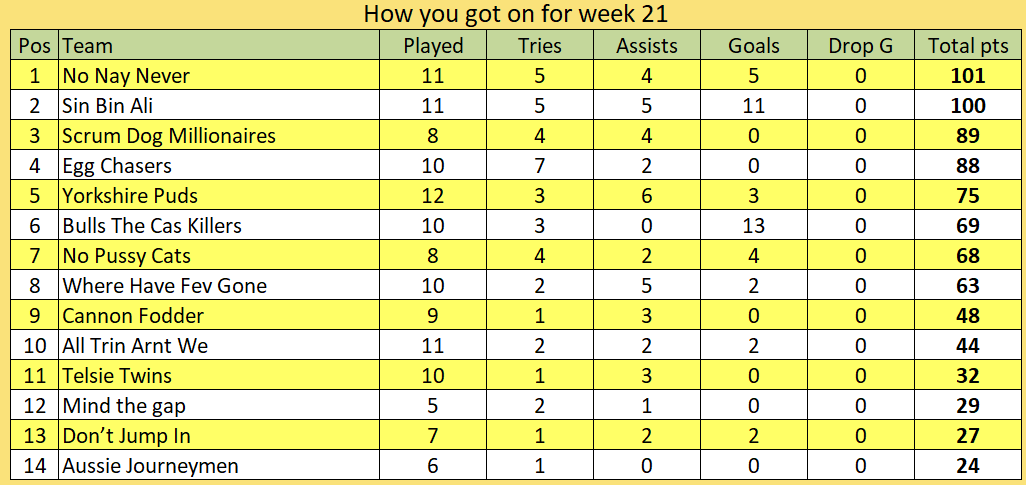Select the Pos column header
Image resolution: width=1026 pixels, height=485 pixels.
point(35,45)
